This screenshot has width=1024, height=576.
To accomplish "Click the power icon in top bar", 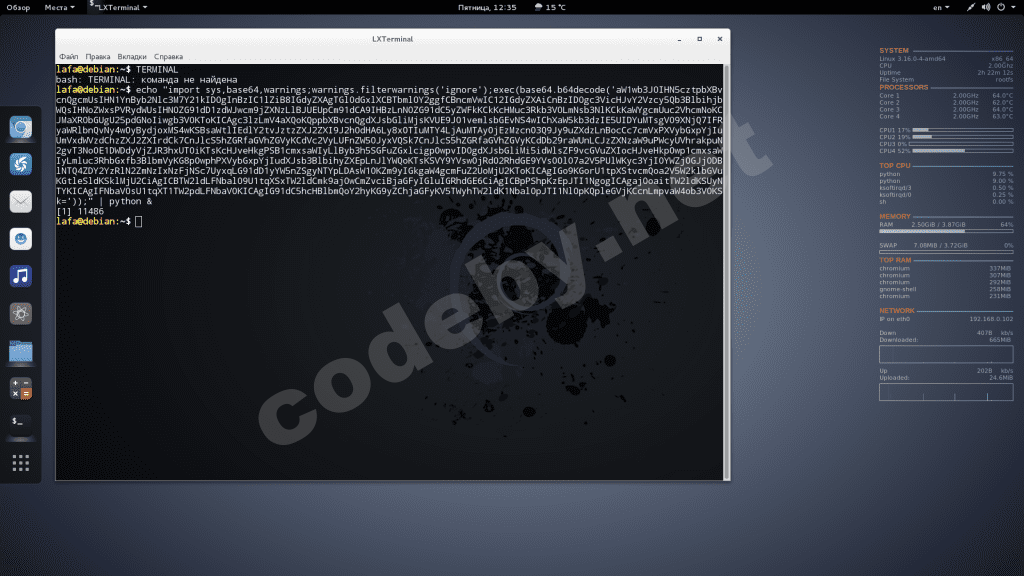I will tap(1001, 7).
